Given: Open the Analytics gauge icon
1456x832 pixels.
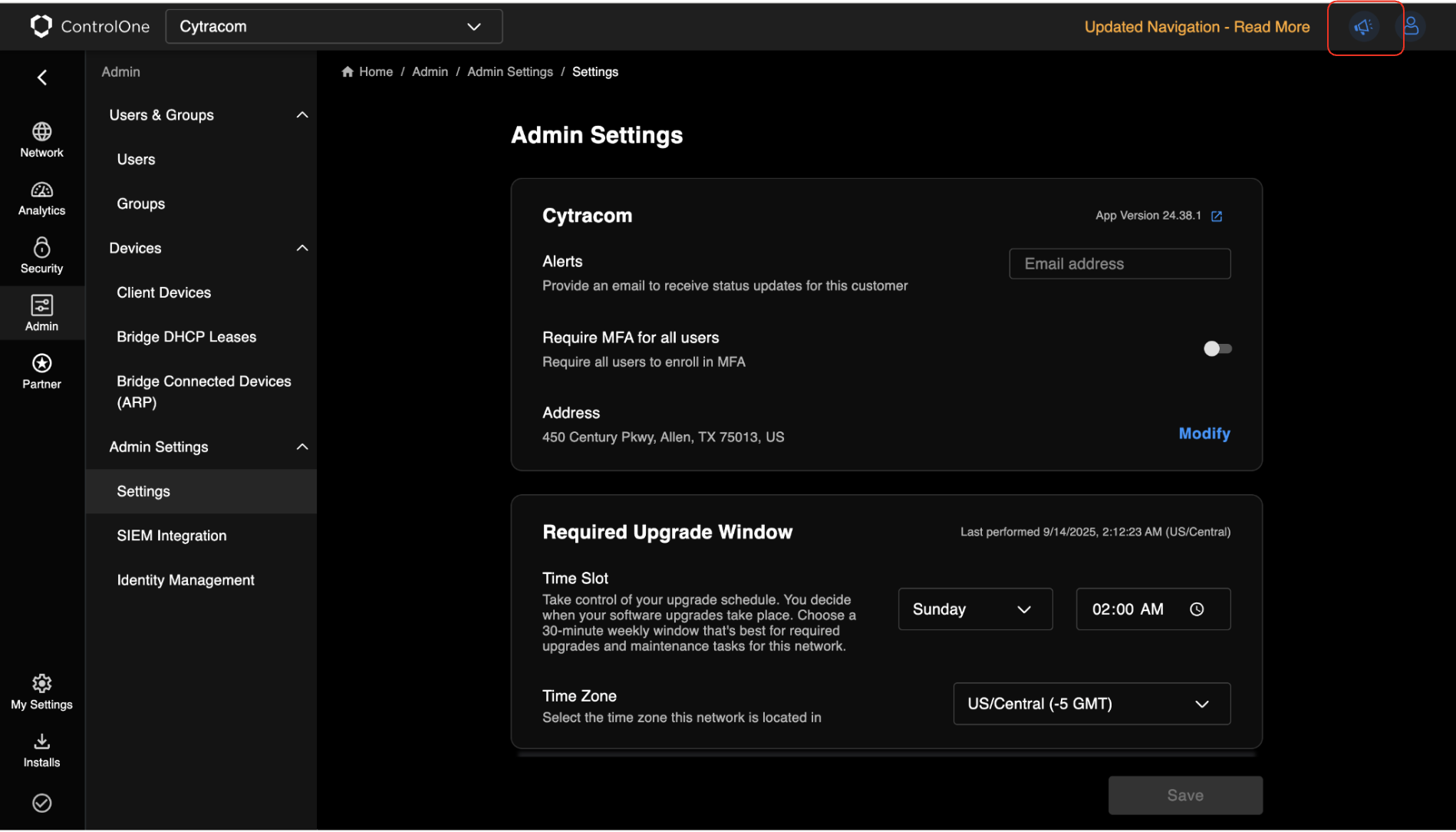Looking at the screenshot, I should click(41, 190).
